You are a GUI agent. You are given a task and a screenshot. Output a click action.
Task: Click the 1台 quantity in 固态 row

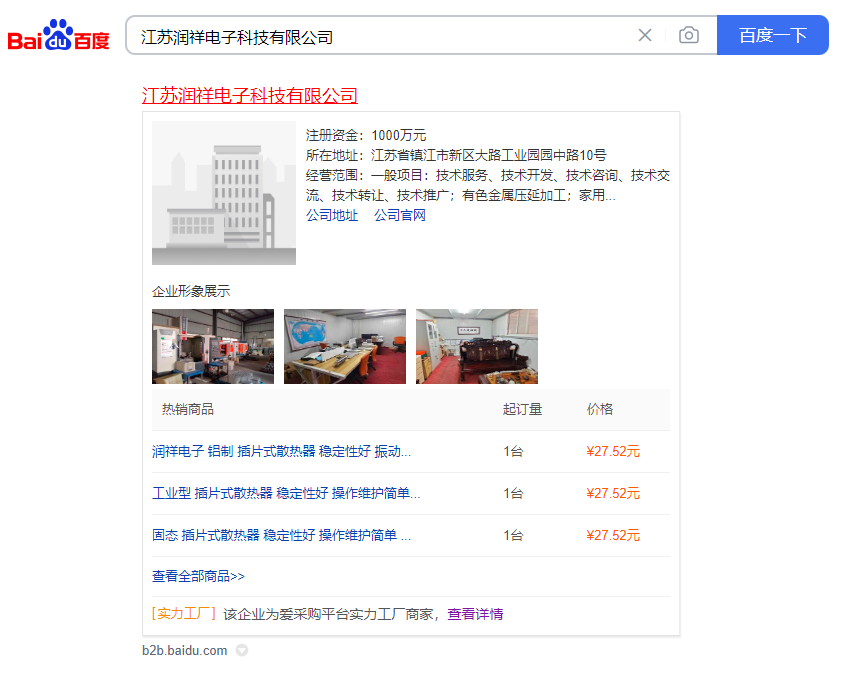coord(513,535)
